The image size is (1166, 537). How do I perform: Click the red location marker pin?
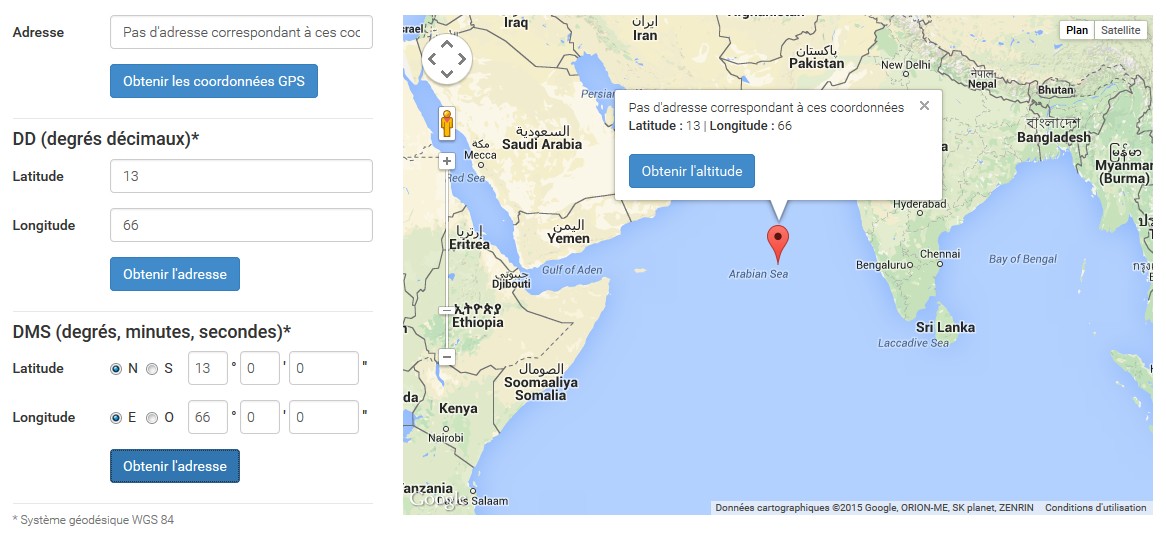[778, 245]
